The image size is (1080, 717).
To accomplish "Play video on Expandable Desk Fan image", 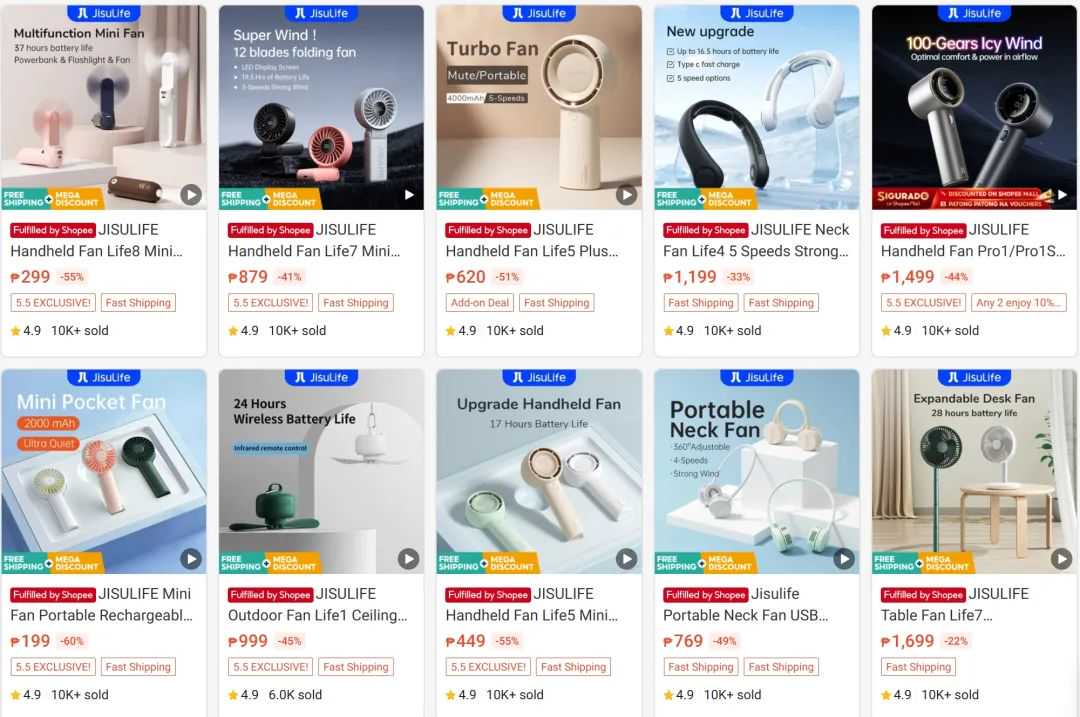I will click(1061, 559).
